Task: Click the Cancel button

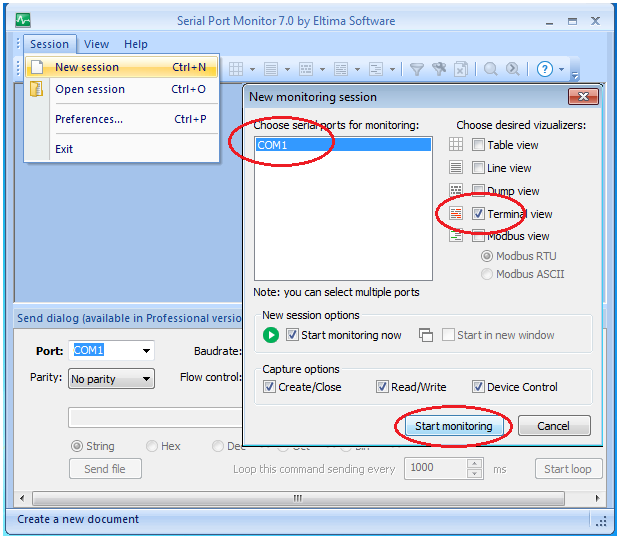Action: (x=554, y=426)
